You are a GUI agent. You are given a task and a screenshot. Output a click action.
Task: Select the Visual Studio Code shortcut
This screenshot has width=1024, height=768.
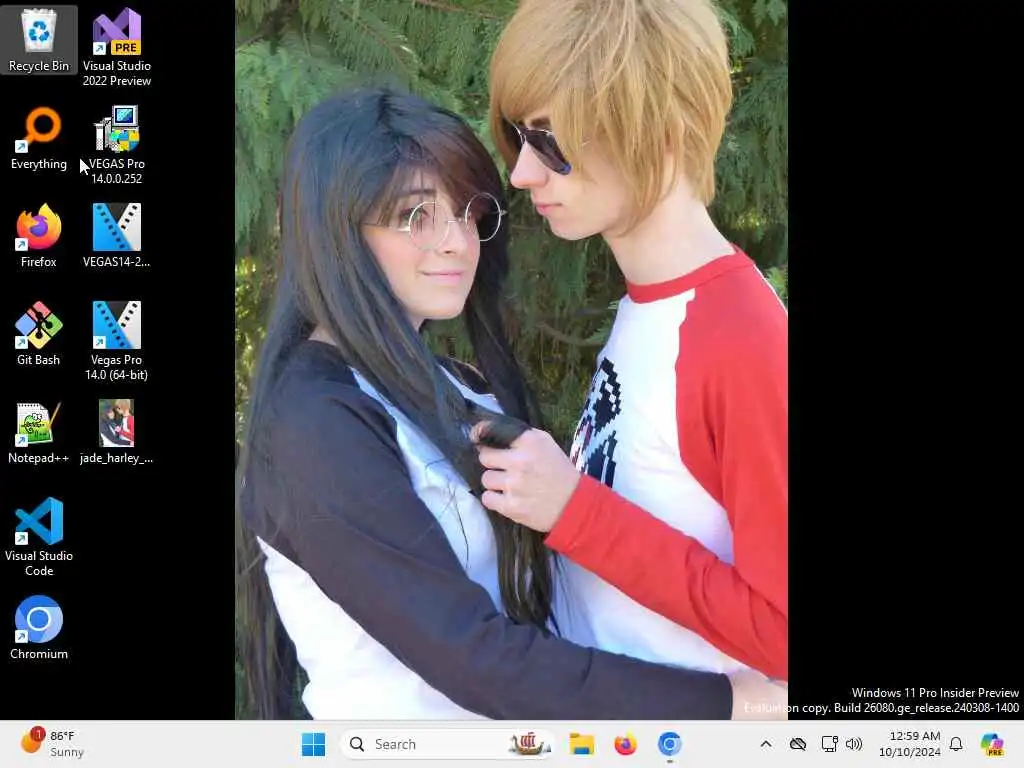pos(39,537)
